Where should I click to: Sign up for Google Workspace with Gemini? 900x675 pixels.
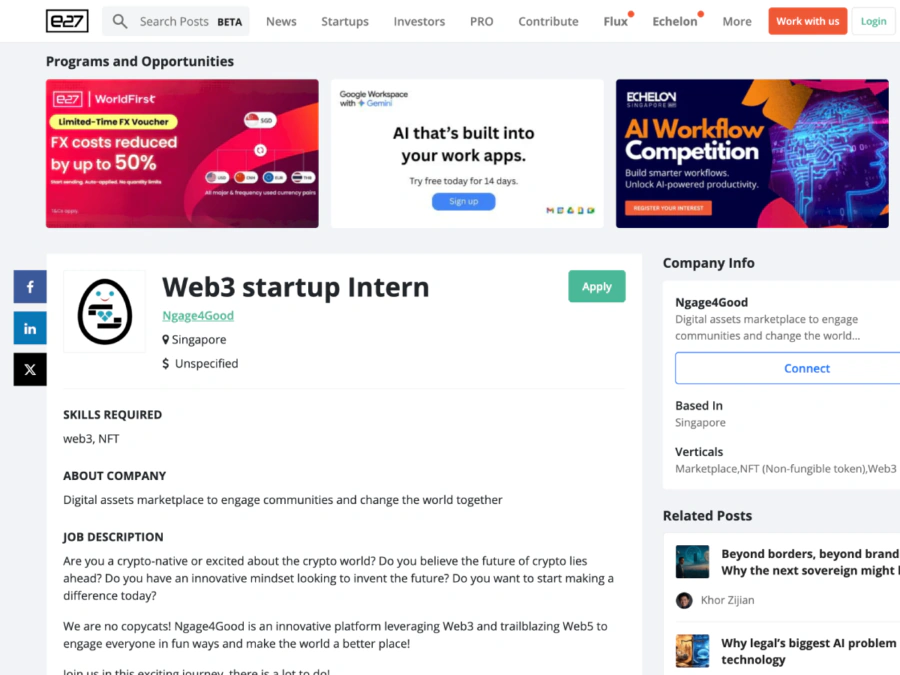coord(463,201)
